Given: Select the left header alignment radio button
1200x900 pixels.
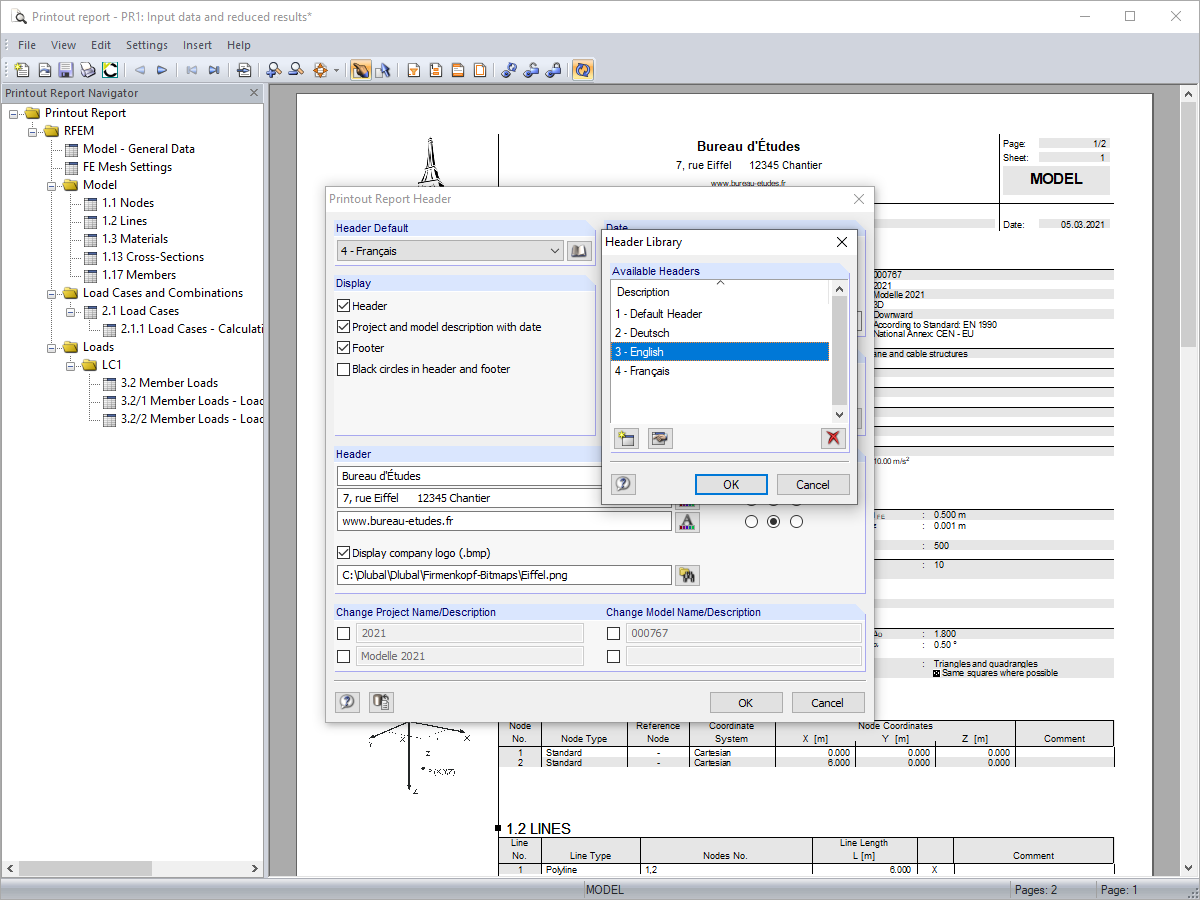Looking at the screenshot, I should click(752, 521).
